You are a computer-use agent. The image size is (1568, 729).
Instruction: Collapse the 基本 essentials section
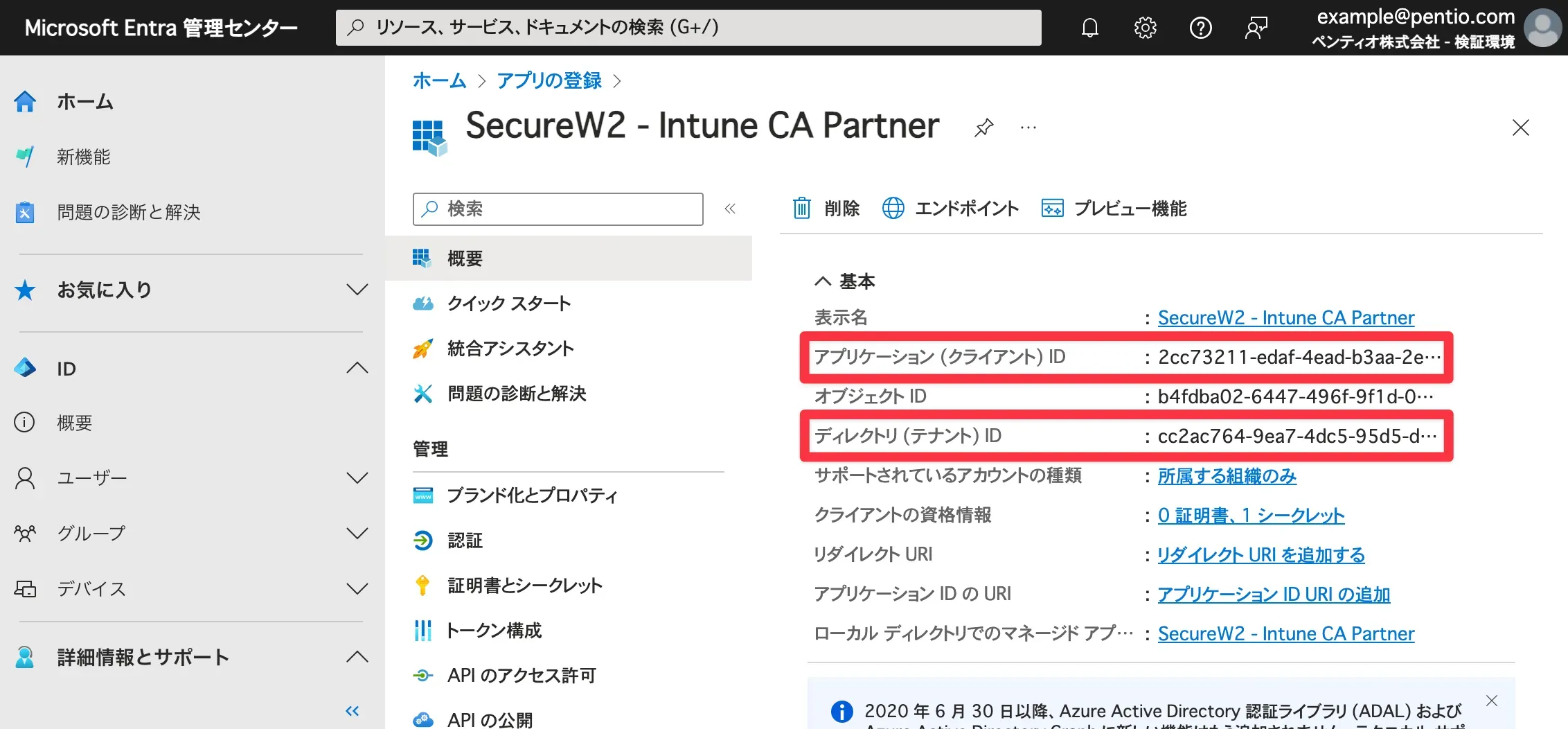pyautogui.click(x=823, y=281)
